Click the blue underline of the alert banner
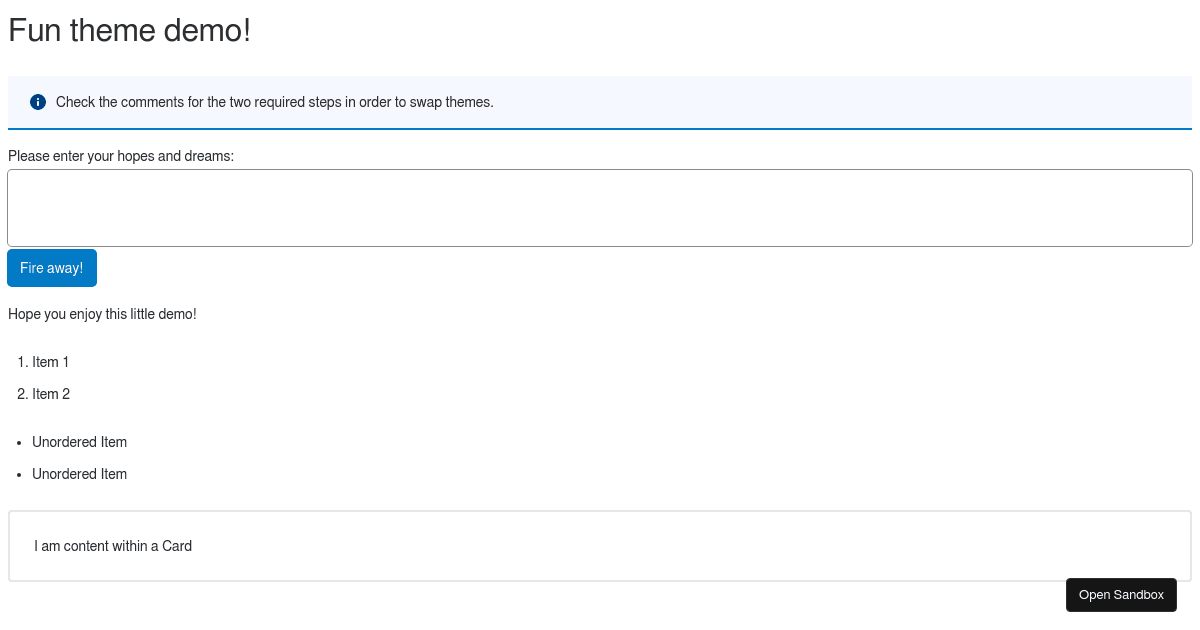The height and width of the screenshot is (630, 1200). pos(600,128)
